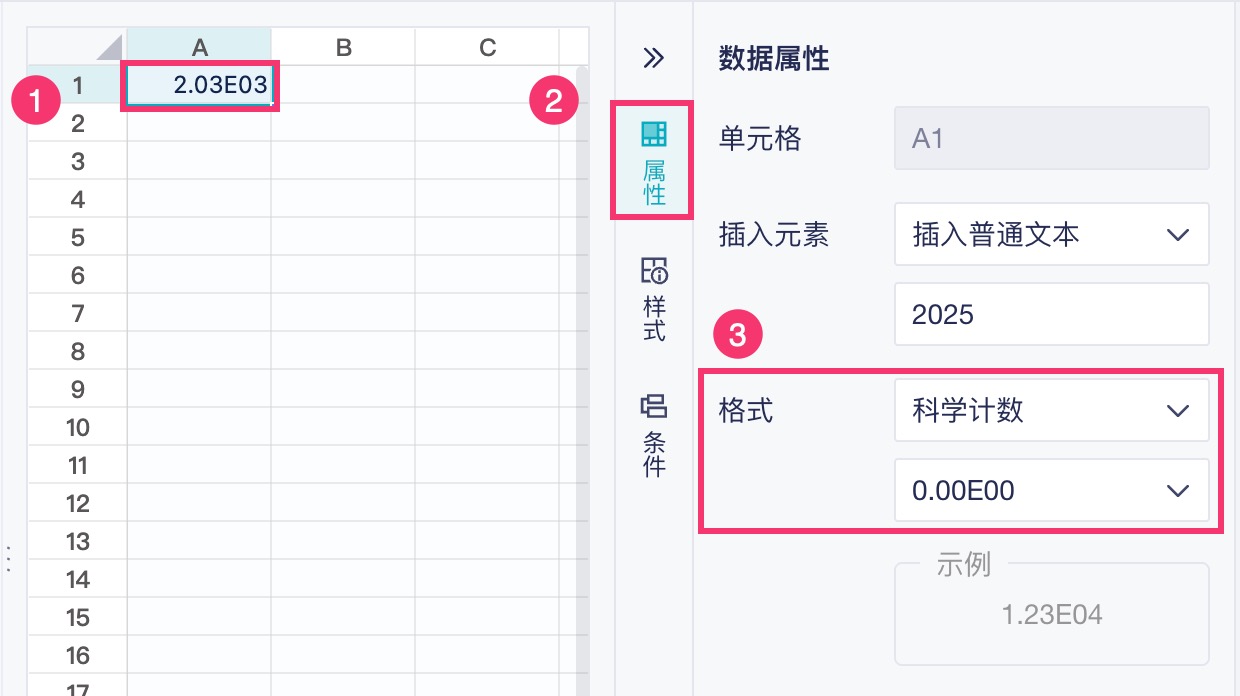Open the 属性 (Properties) tab icon
Viewport: 1240px width, 696px height.
click(654, 160)
